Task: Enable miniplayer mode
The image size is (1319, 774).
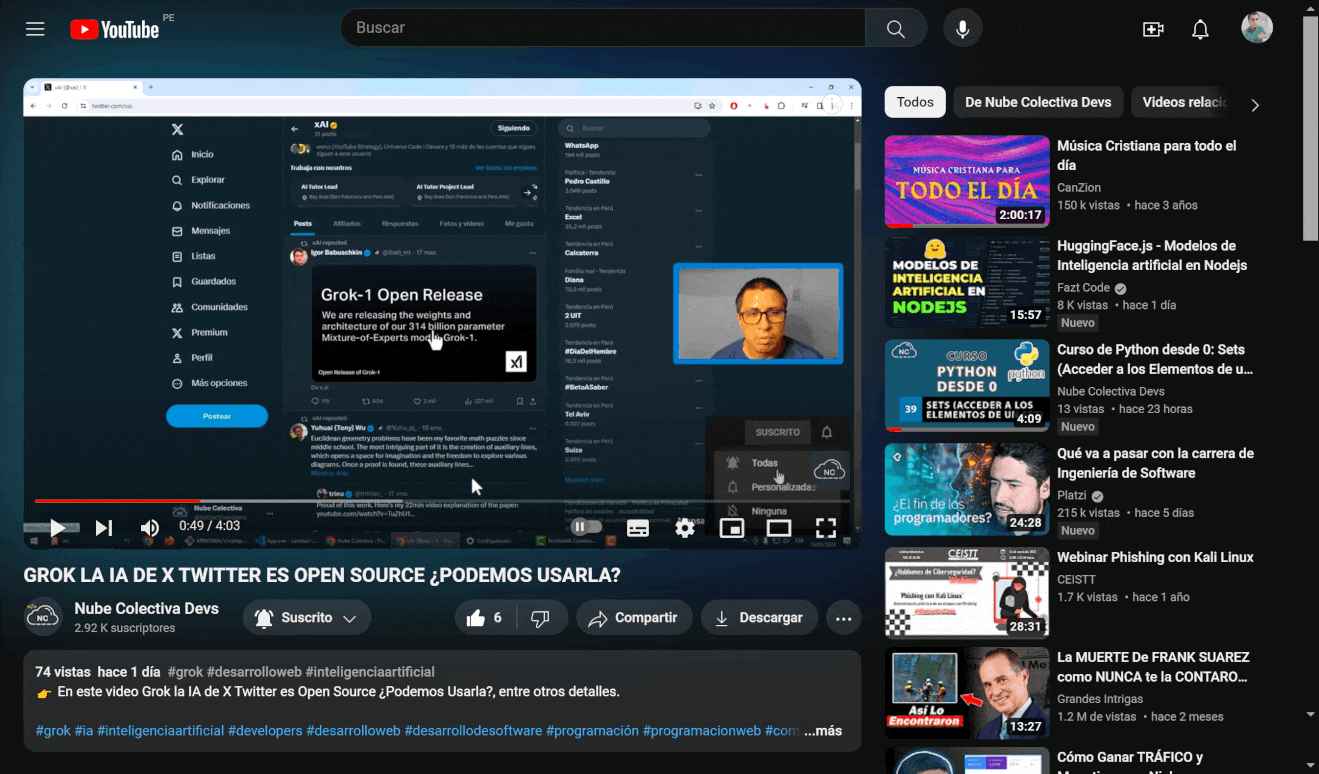Action: click(x=732, y=527)
